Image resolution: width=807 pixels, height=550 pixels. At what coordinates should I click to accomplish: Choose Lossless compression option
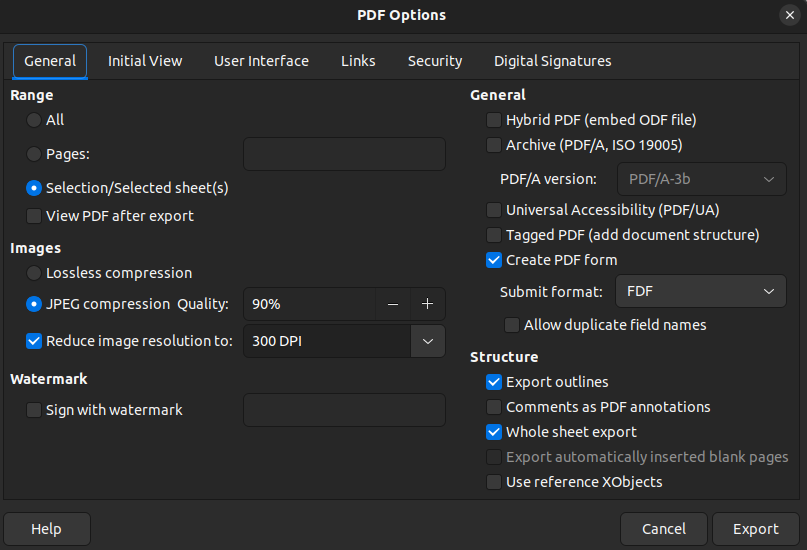pyautogui.click(x=34, y=273)
